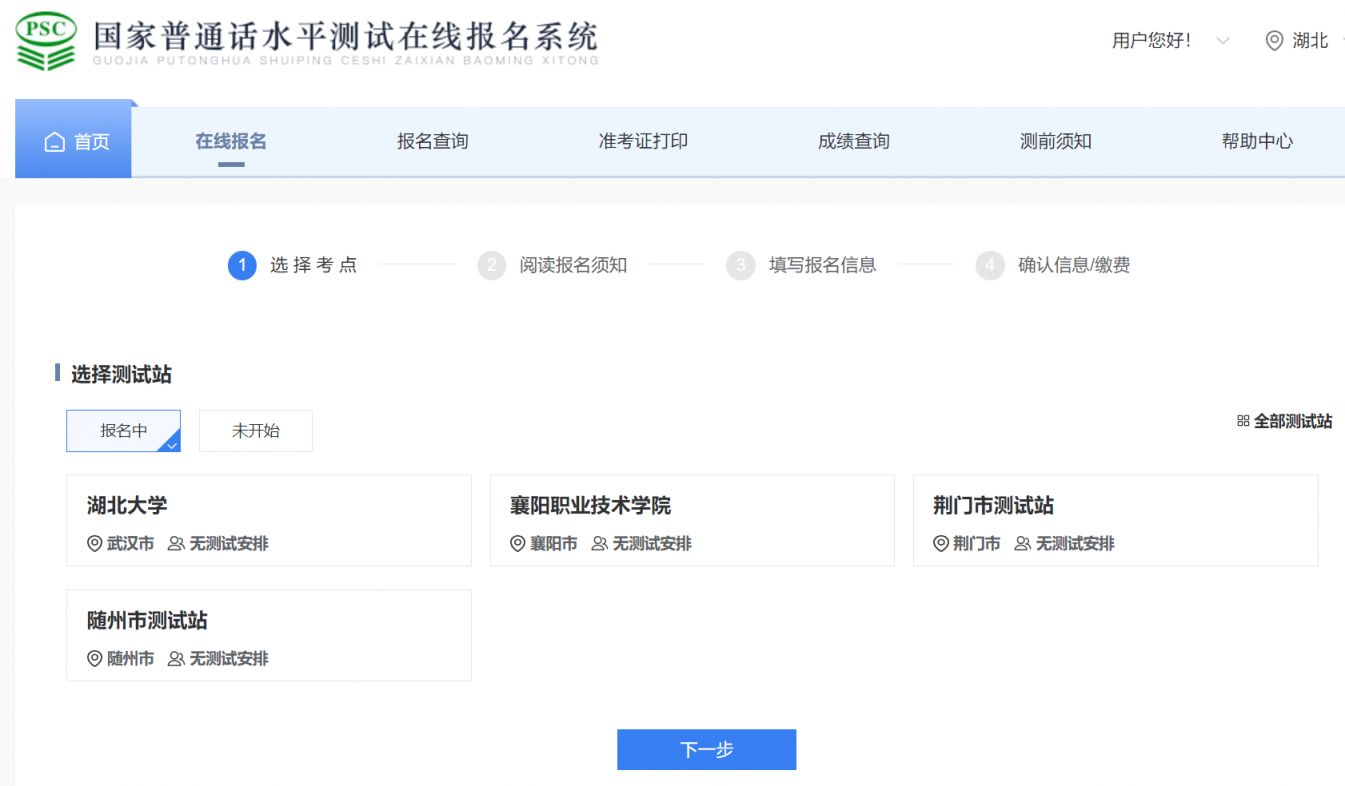Click the 武汉市 city label
Screen dimensions: 1345x786
tap(131, 544)
